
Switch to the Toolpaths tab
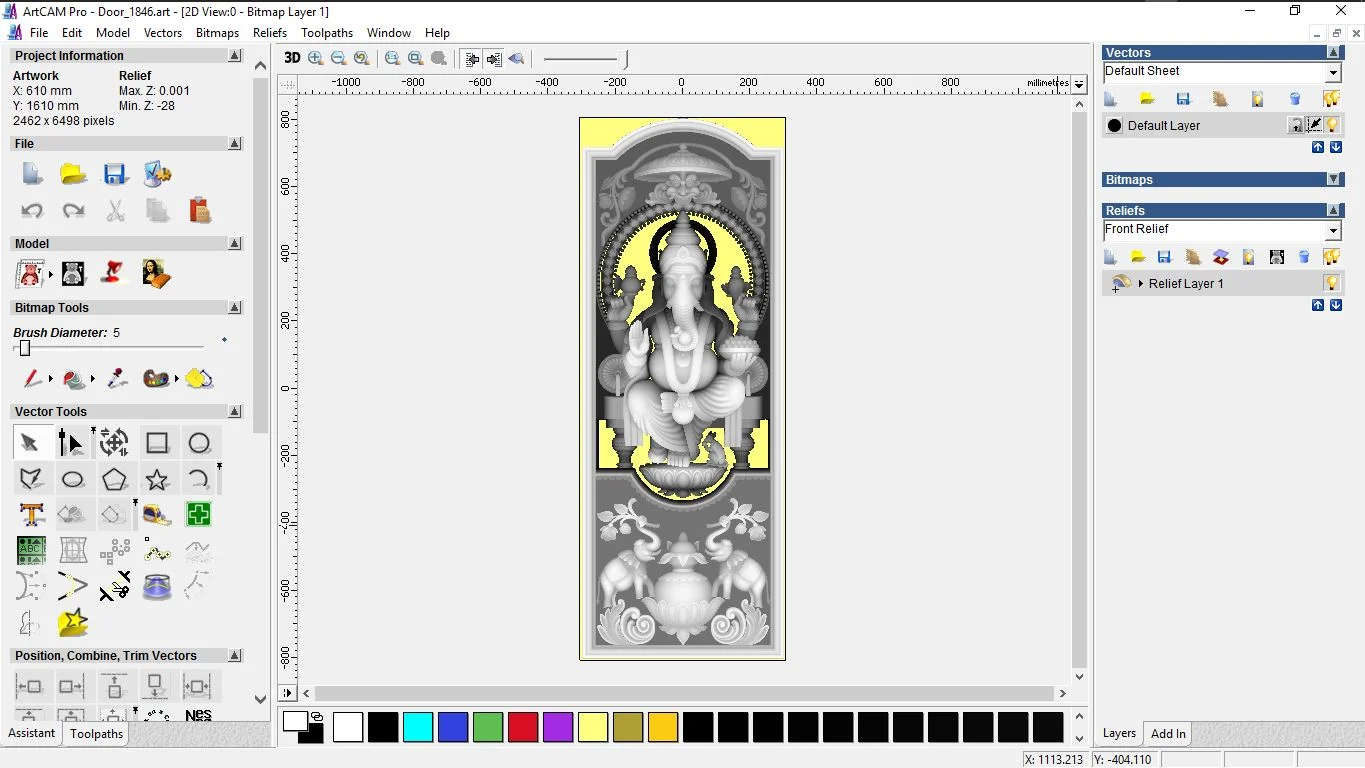click(x=96, y=733)
